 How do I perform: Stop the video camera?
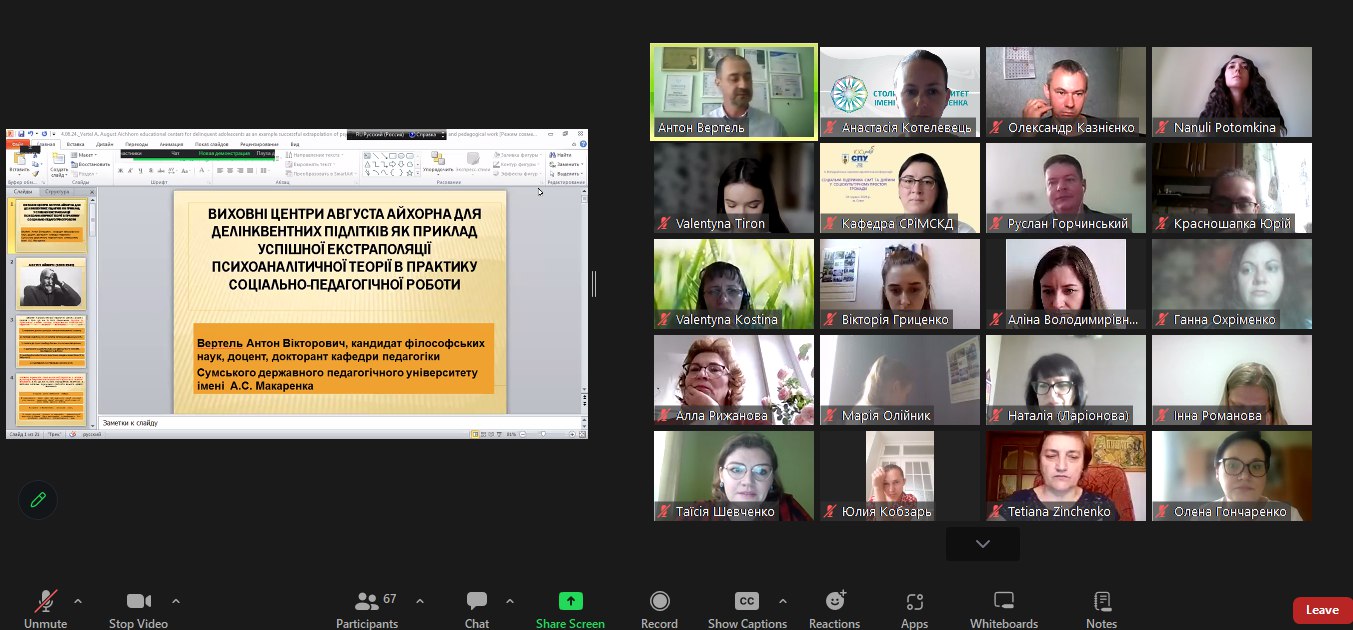point(138,601)
